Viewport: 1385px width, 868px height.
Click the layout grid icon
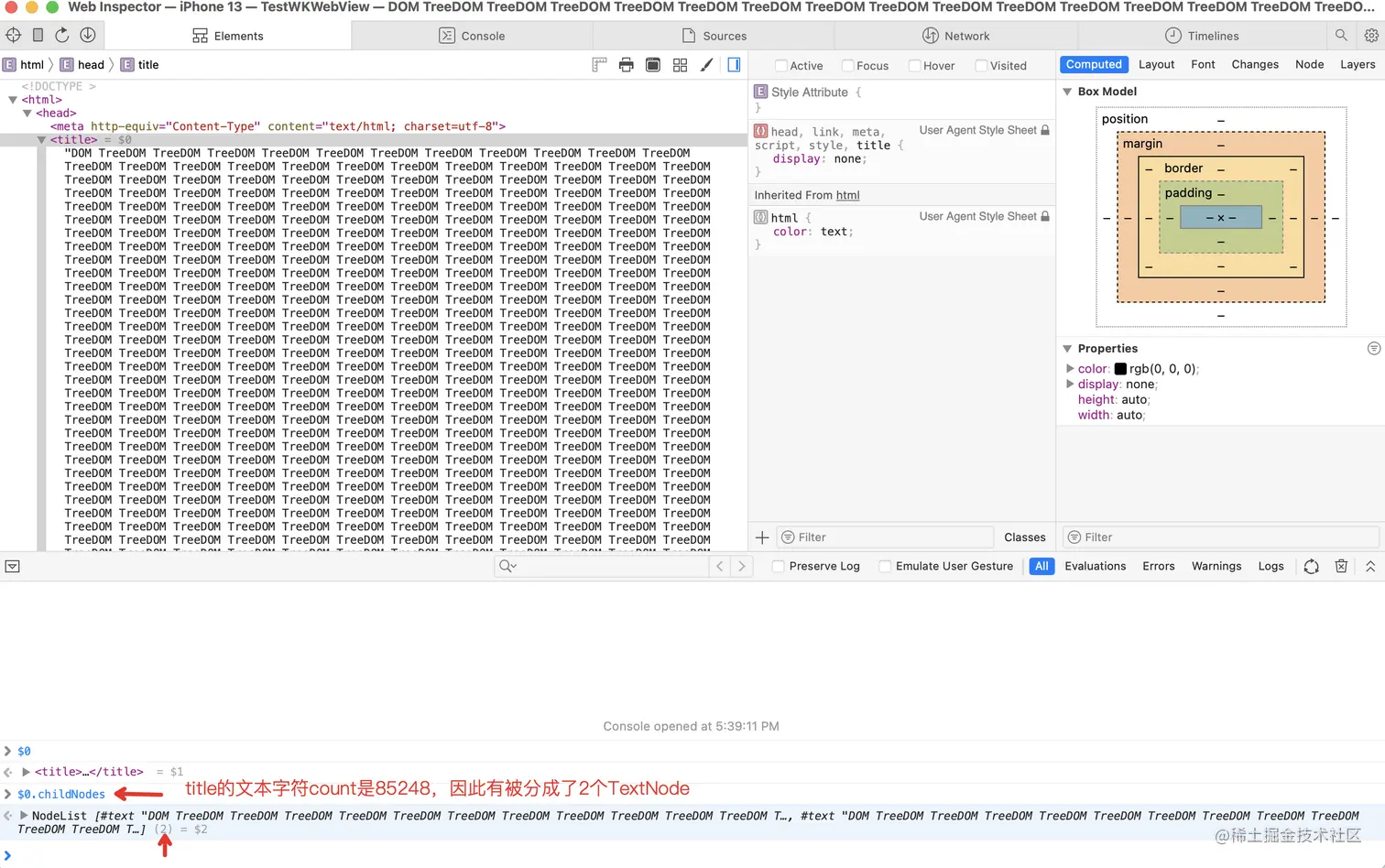(x=680, y=65)
